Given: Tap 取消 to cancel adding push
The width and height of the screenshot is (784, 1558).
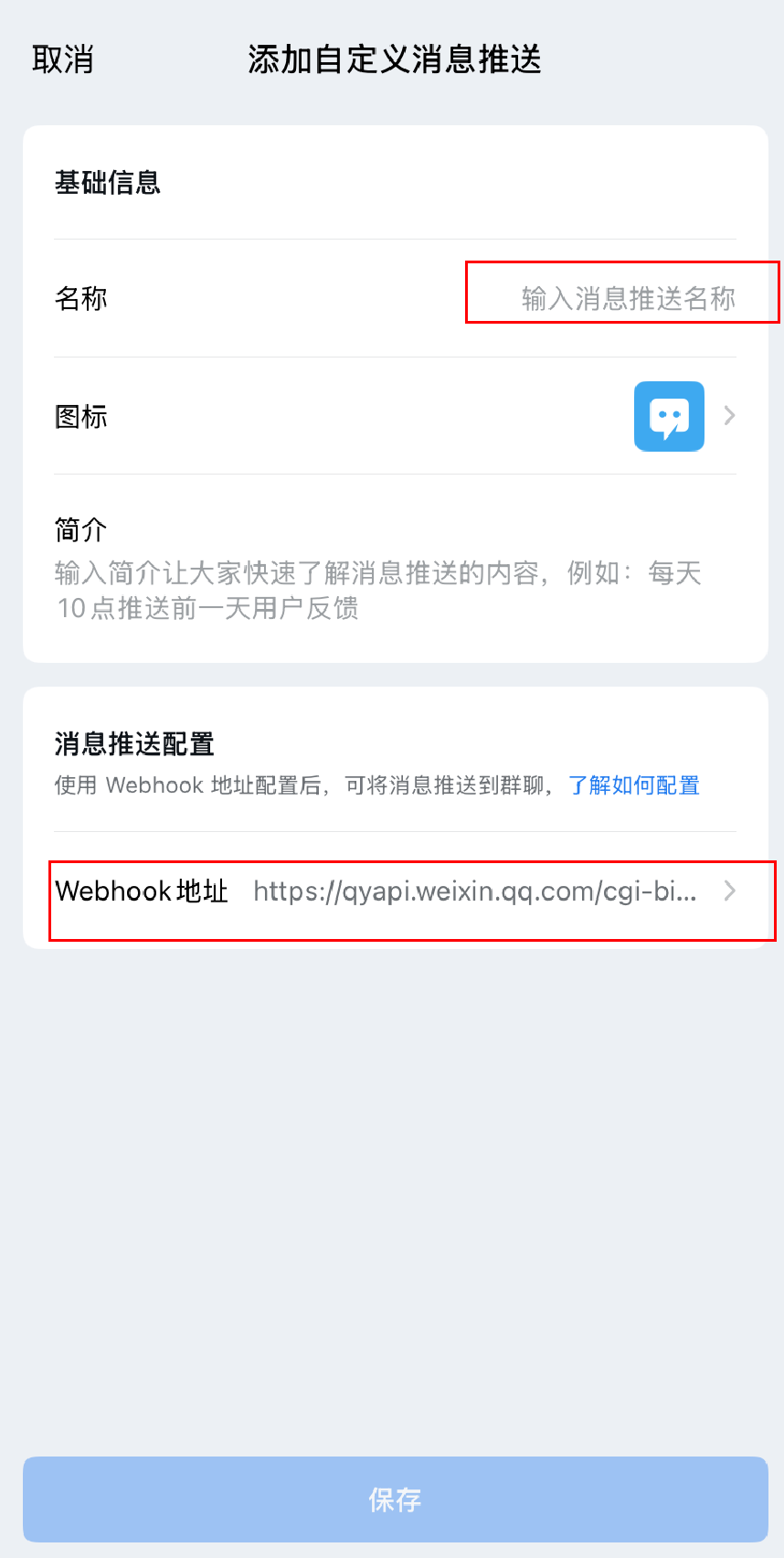Looking at the screenshot, I should (x=63, y=59).
